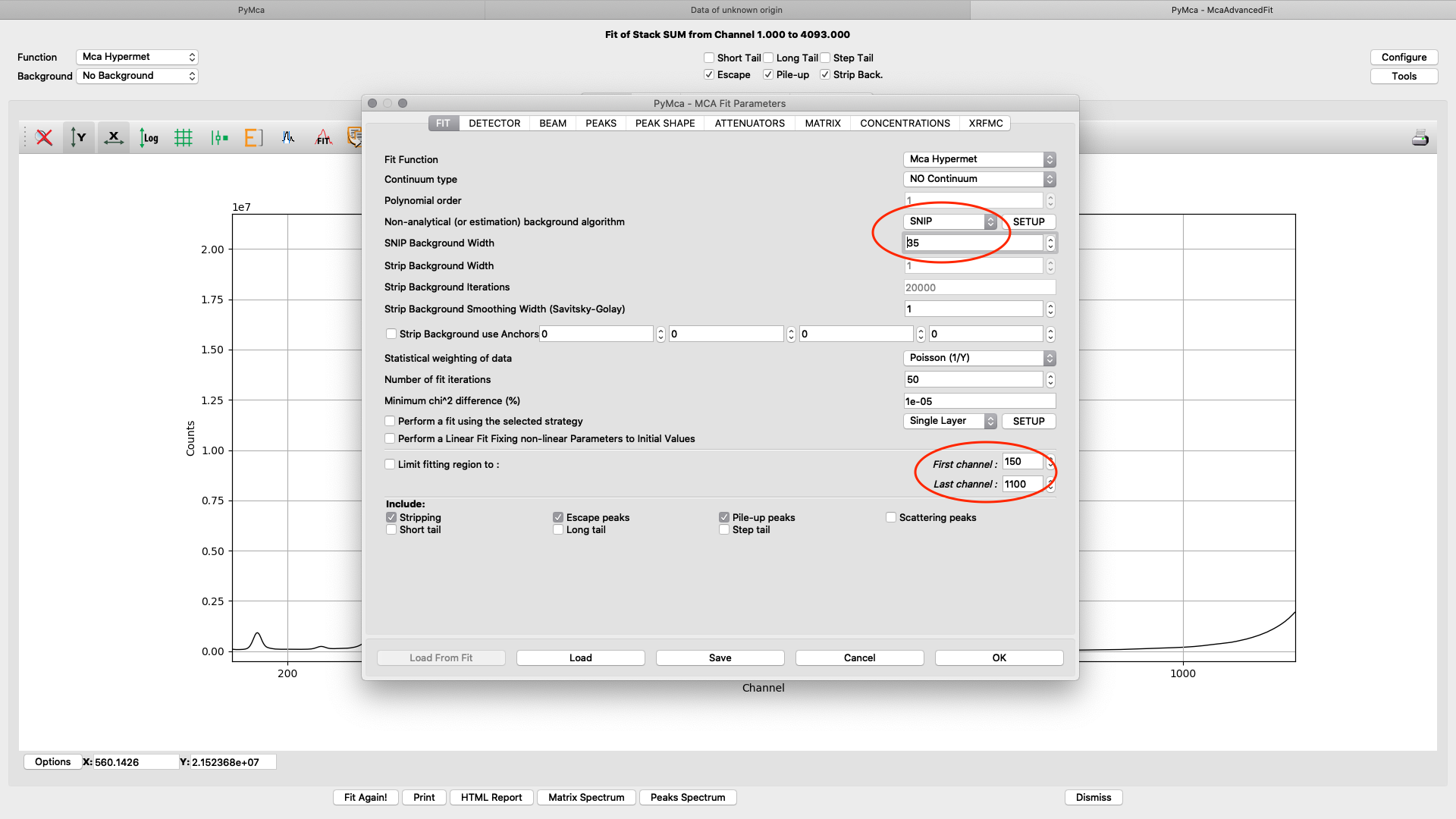Toggle energy axis icon (orange E)

pos(253,137)
